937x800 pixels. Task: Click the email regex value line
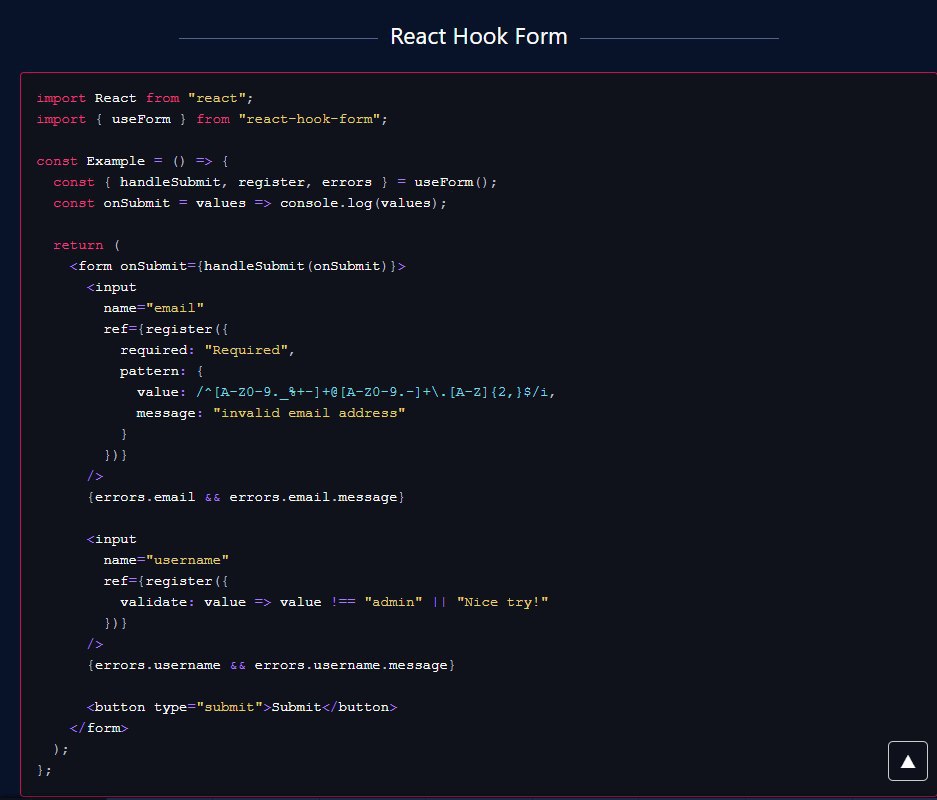[x=346, y=392]
